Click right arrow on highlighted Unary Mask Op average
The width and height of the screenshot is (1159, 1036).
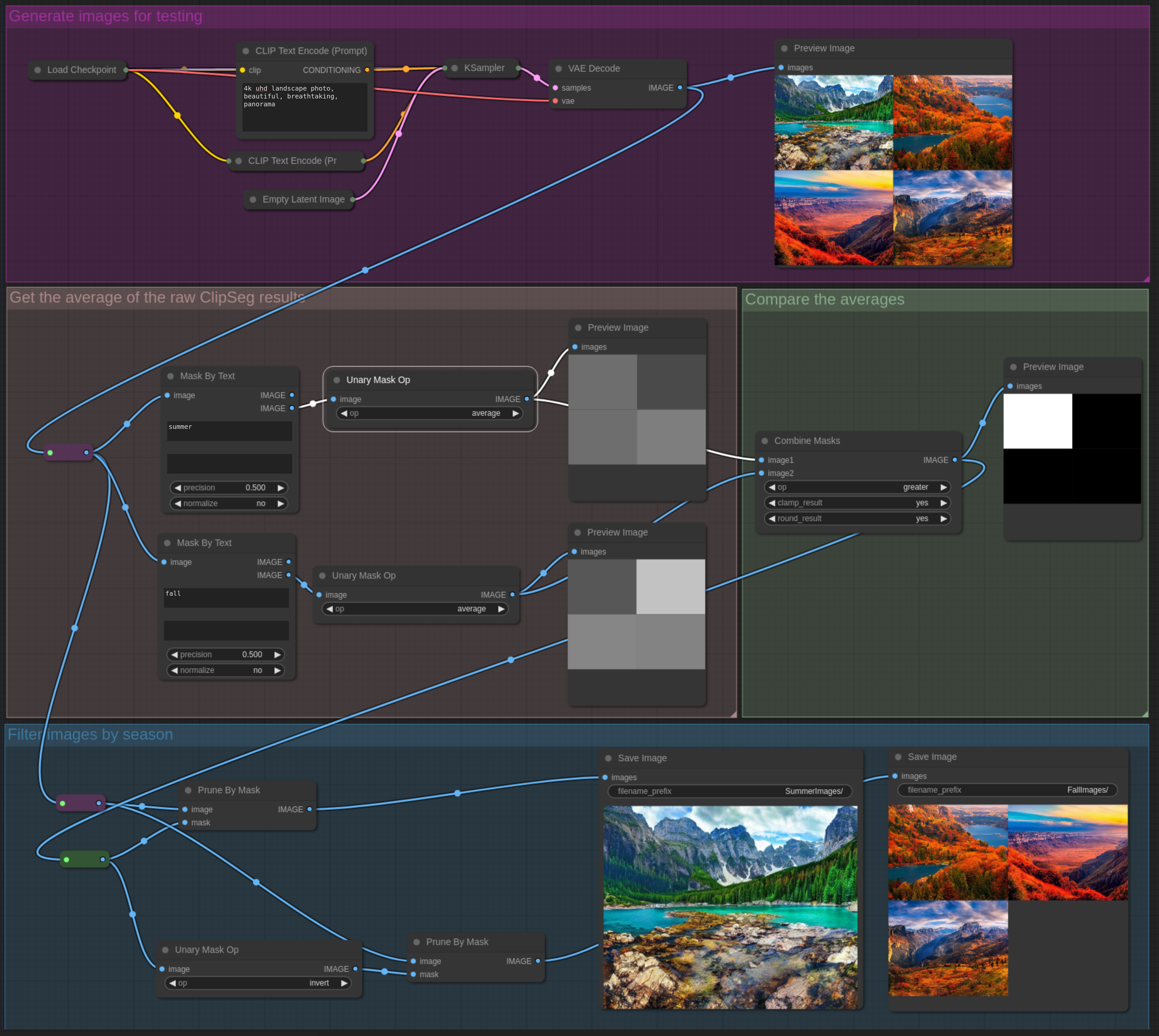click(x=515, y=413)
